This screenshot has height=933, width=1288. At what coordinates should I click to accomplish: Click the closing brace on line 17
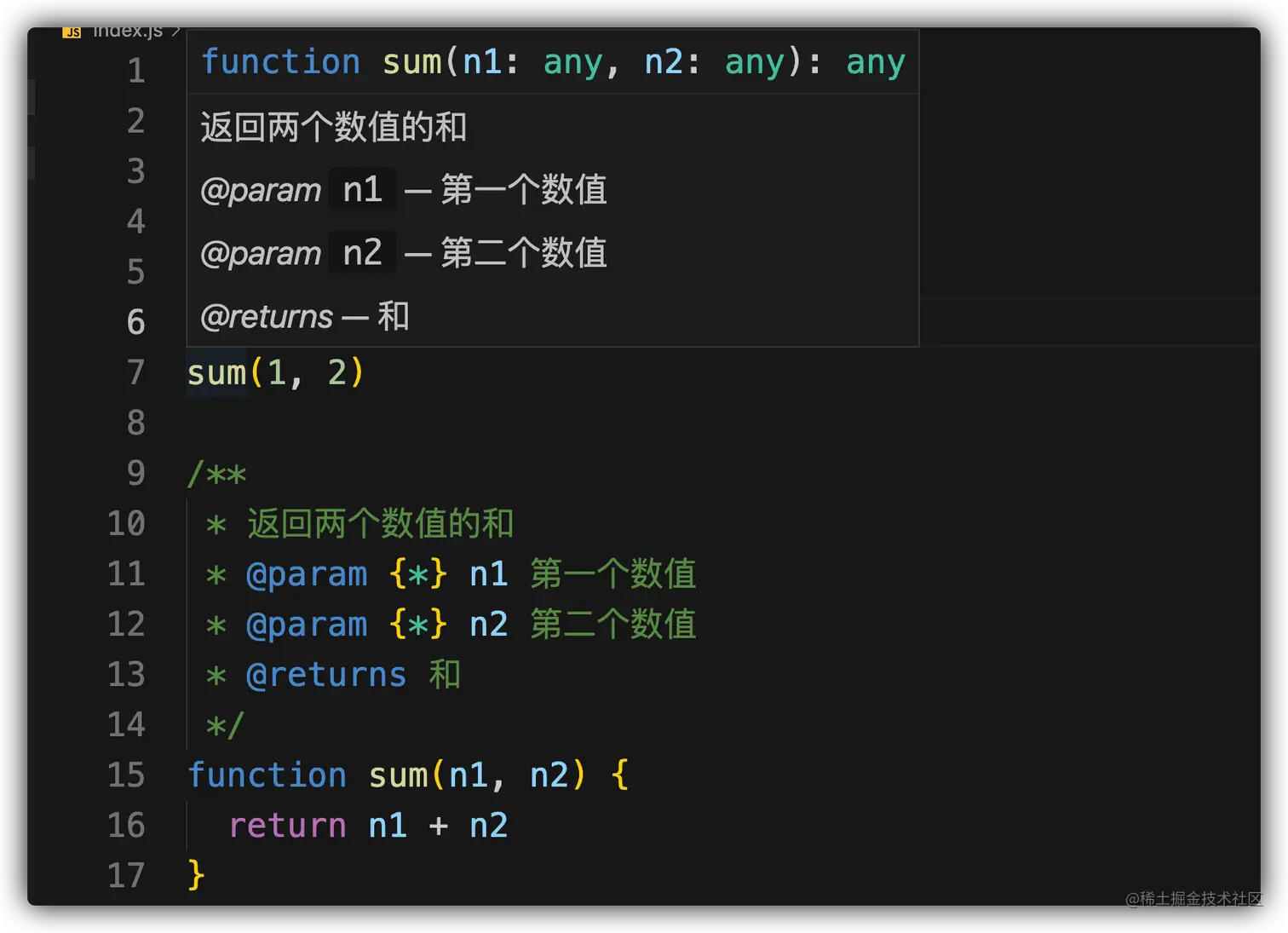(196, 875)
